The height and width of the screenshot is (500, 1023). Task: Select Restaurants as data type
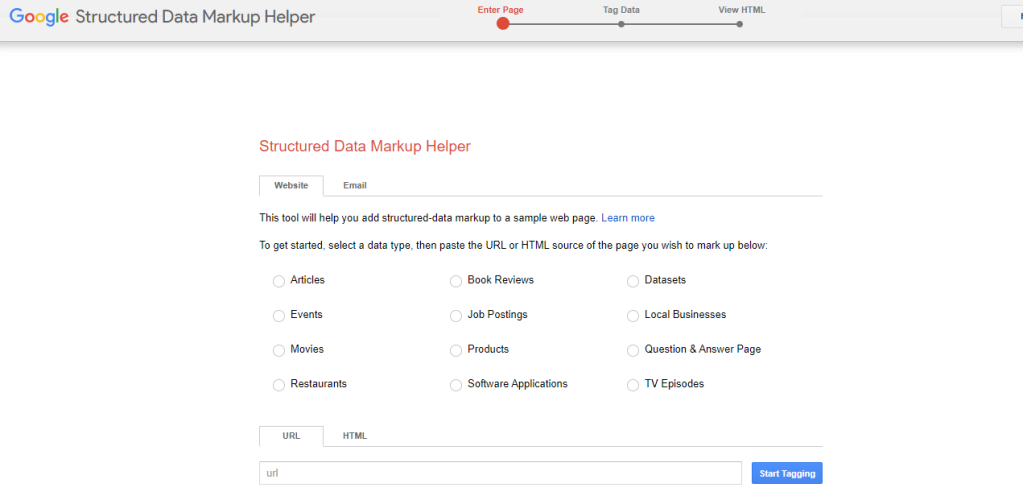pos(279,384)
